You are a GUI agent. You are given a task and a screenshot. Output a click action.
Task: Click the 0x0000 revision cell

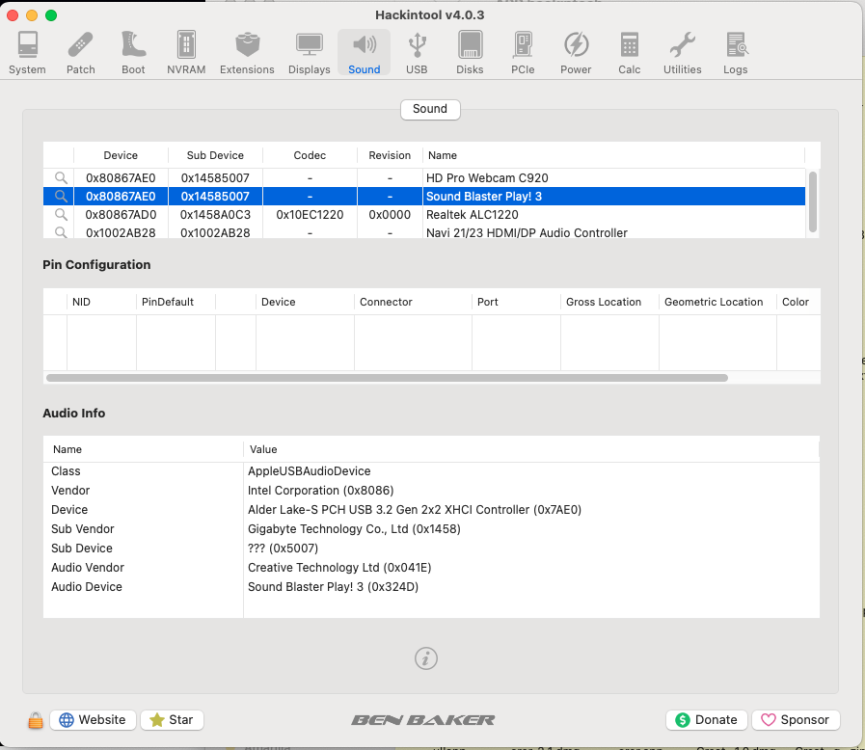pyautogui.click(x=389, y=215)
